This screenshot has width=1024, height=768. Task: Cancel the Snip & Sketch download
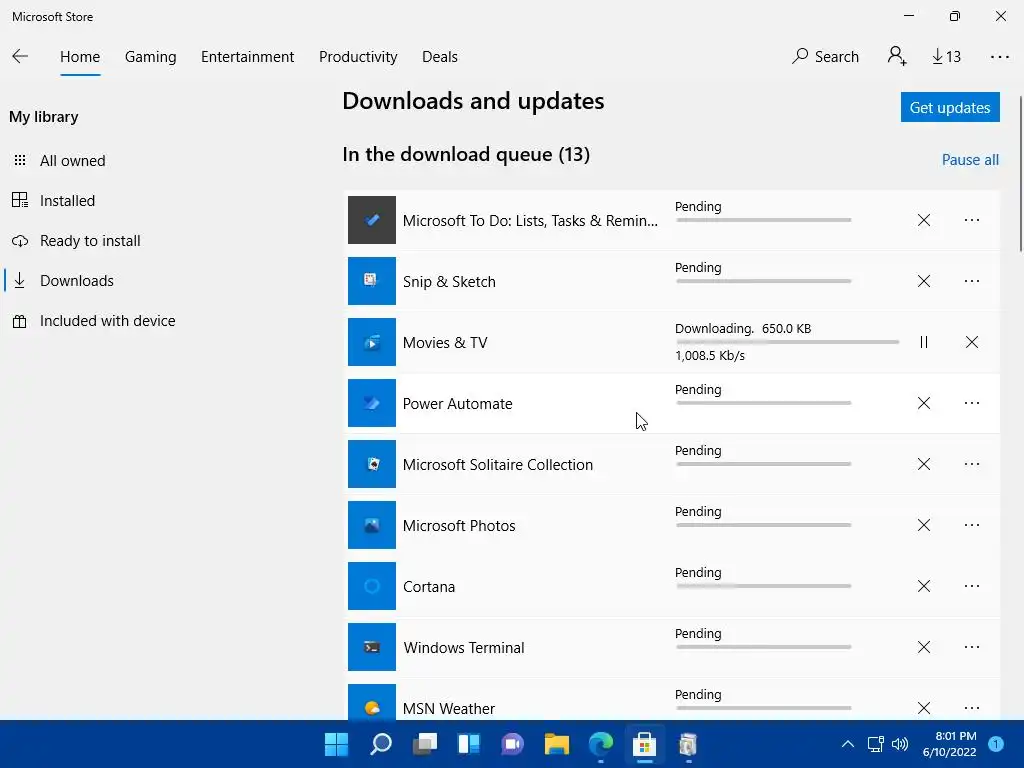923,281
